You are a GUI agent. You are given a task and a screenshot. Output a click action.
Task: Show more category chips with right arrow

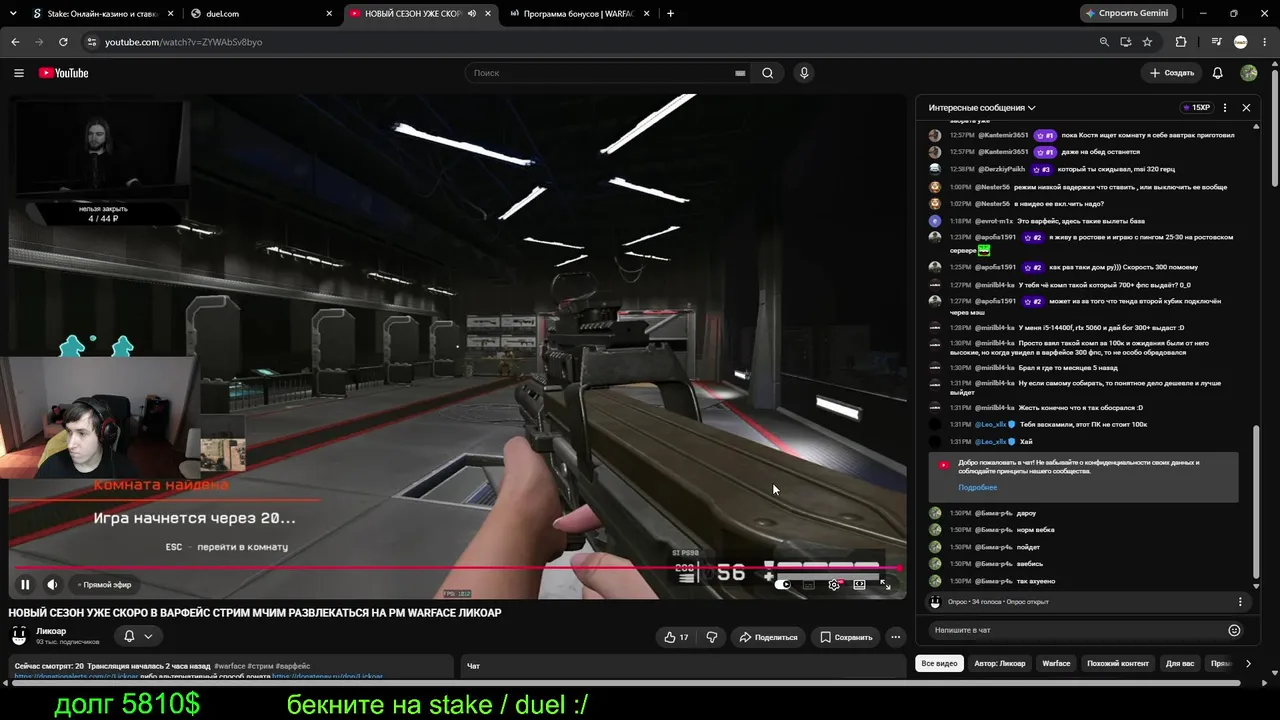[1248, 663]
